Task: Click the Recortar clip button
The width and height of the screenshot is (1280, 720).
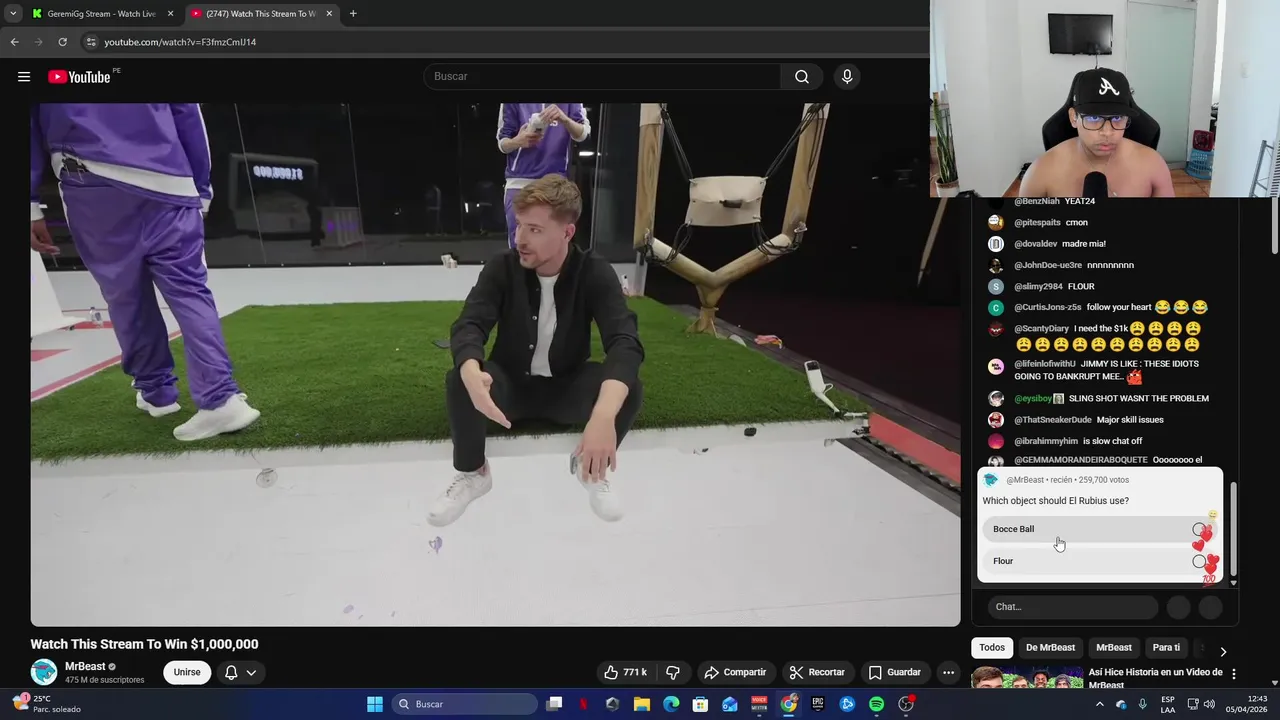Action: (817, 672)
